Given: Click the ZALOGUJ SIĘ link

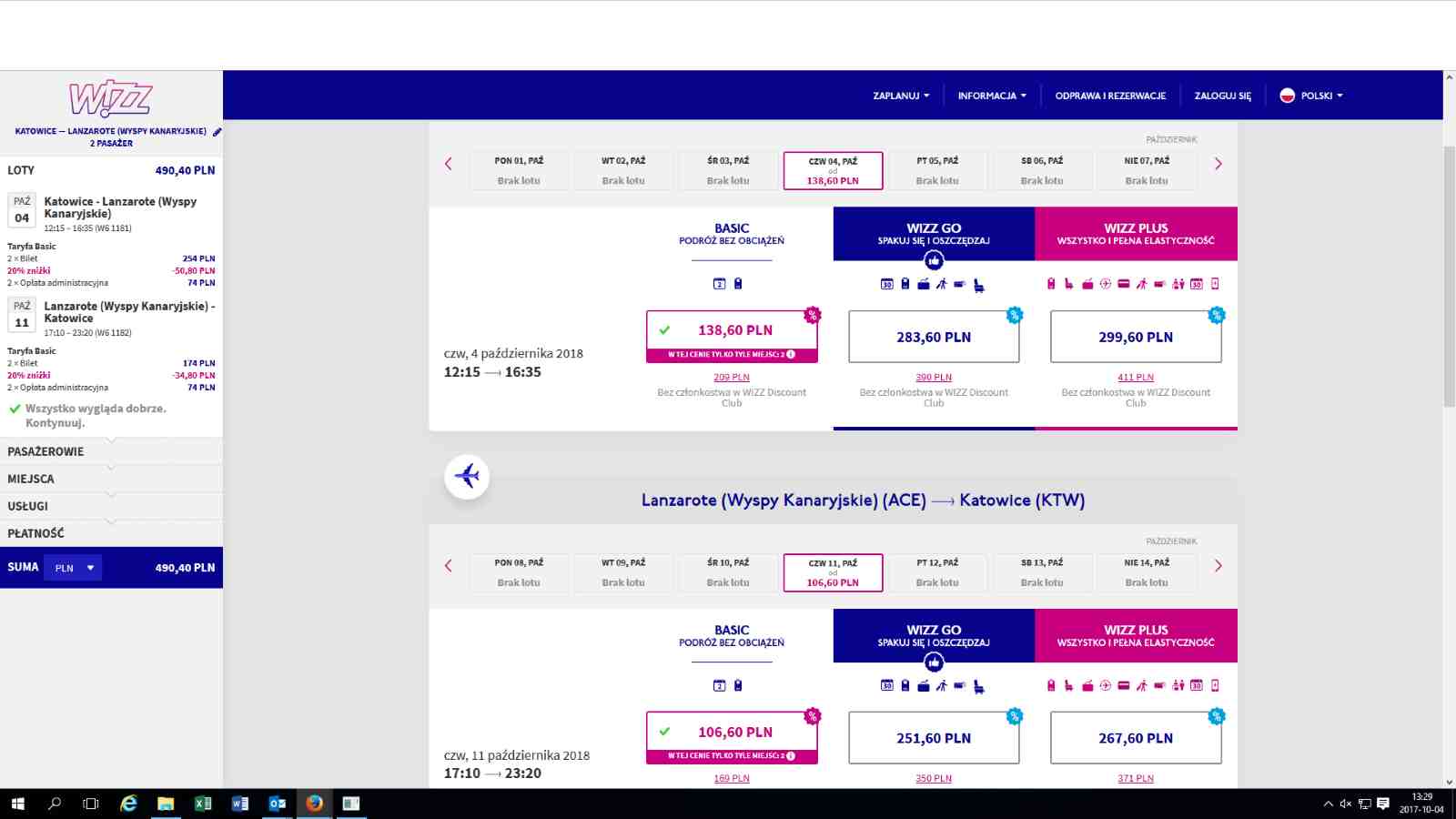Looking at the screenshot, I should 1222,96.
